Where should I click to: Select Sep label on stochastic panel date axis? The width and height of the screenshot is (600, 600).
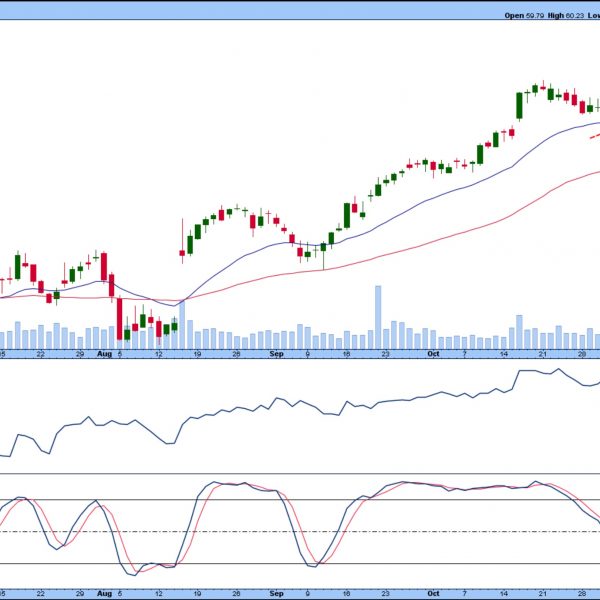coord(276,593)
